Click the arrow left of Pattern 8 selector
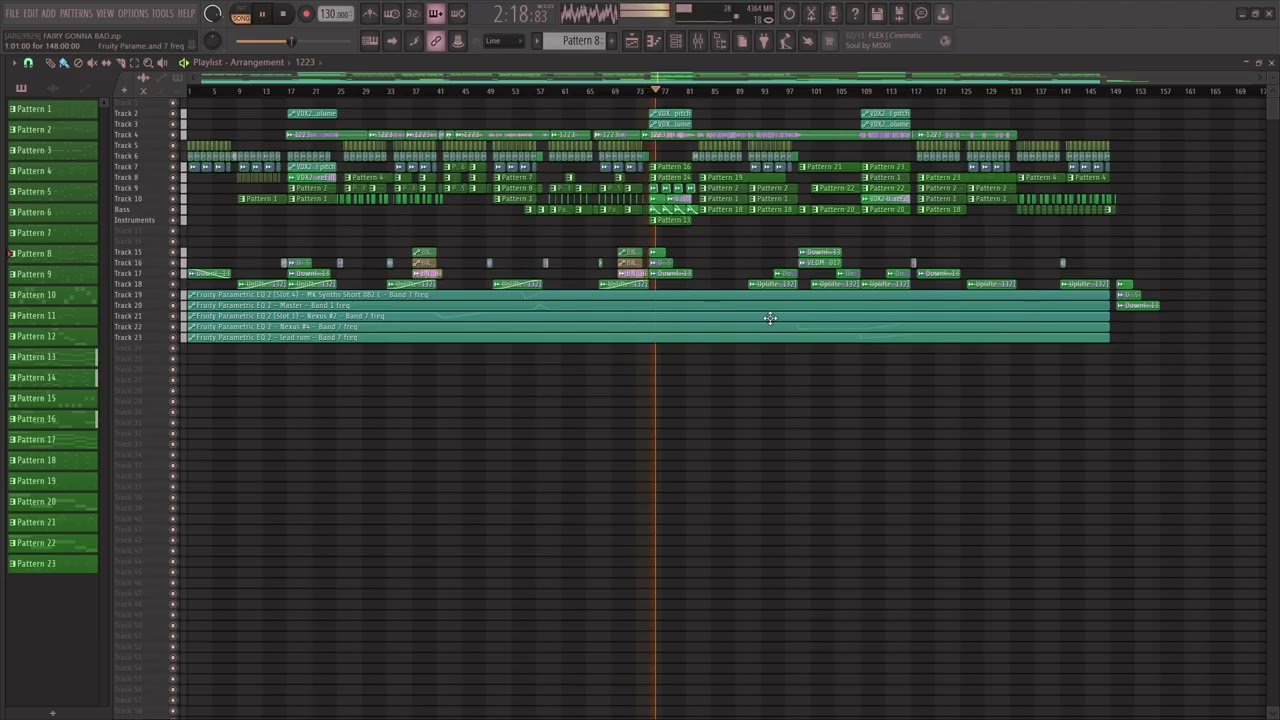 pyautogui.click(x=537, y=41)
